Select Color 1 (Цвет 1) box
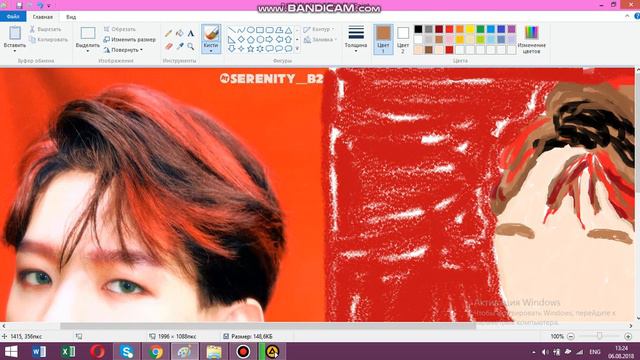The image size is (640, 360). click(383, 39)
